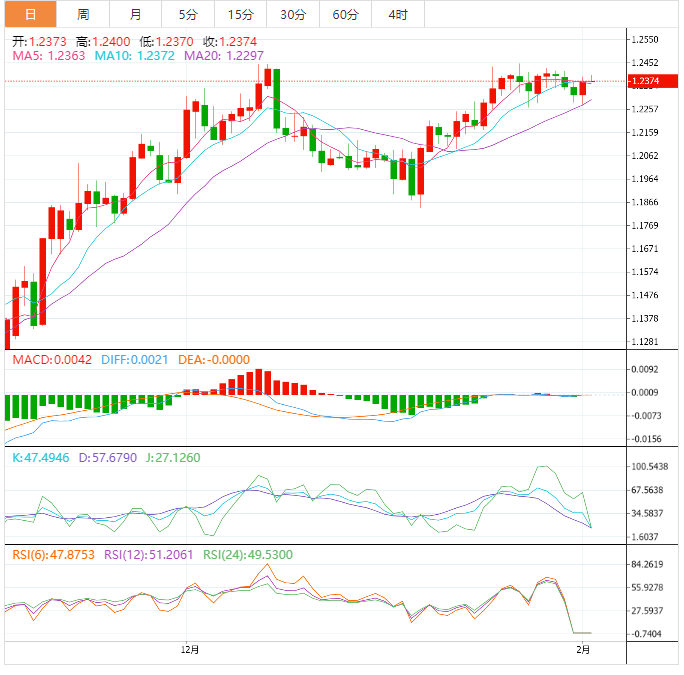Click the open price 1.2373 value
The image size is (684, 675).
tap(48, 41)
